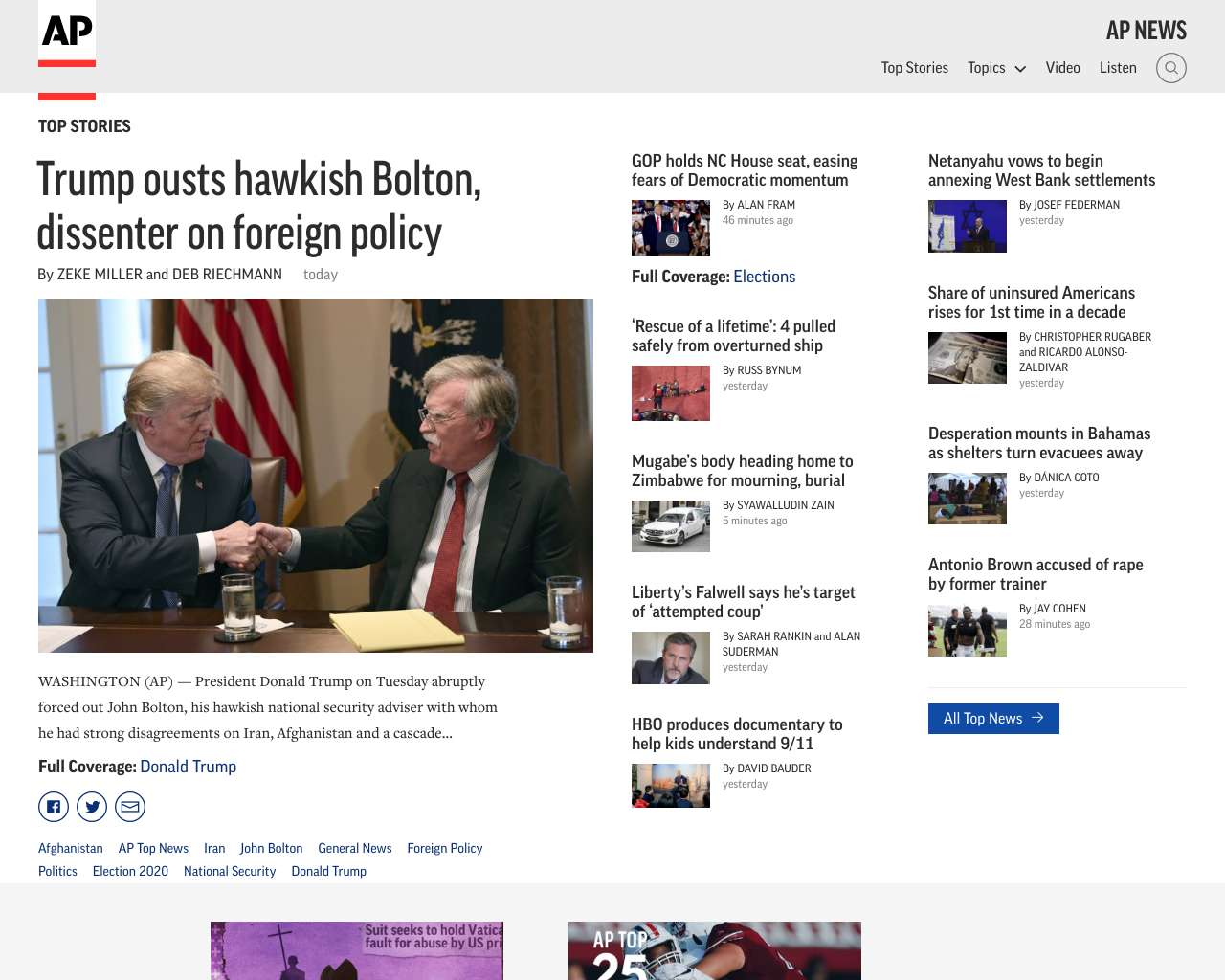Open Bahamas shelters story thumbnail
The width and height of the screenshot is (1225, 980).
click(x=968, y=499)
